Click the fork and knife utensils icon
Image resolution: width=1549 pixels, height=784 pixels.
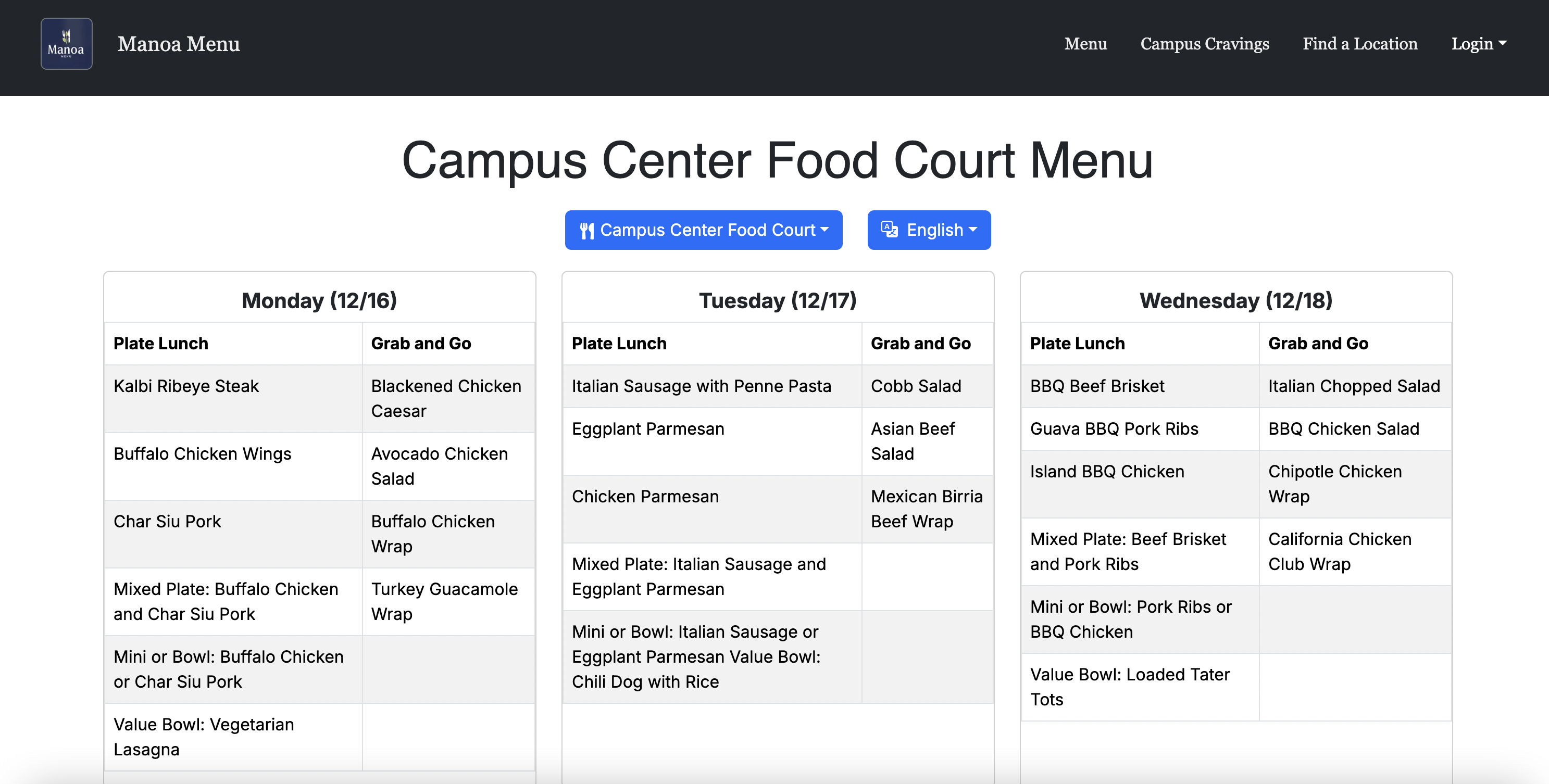(x=587, y=230)
